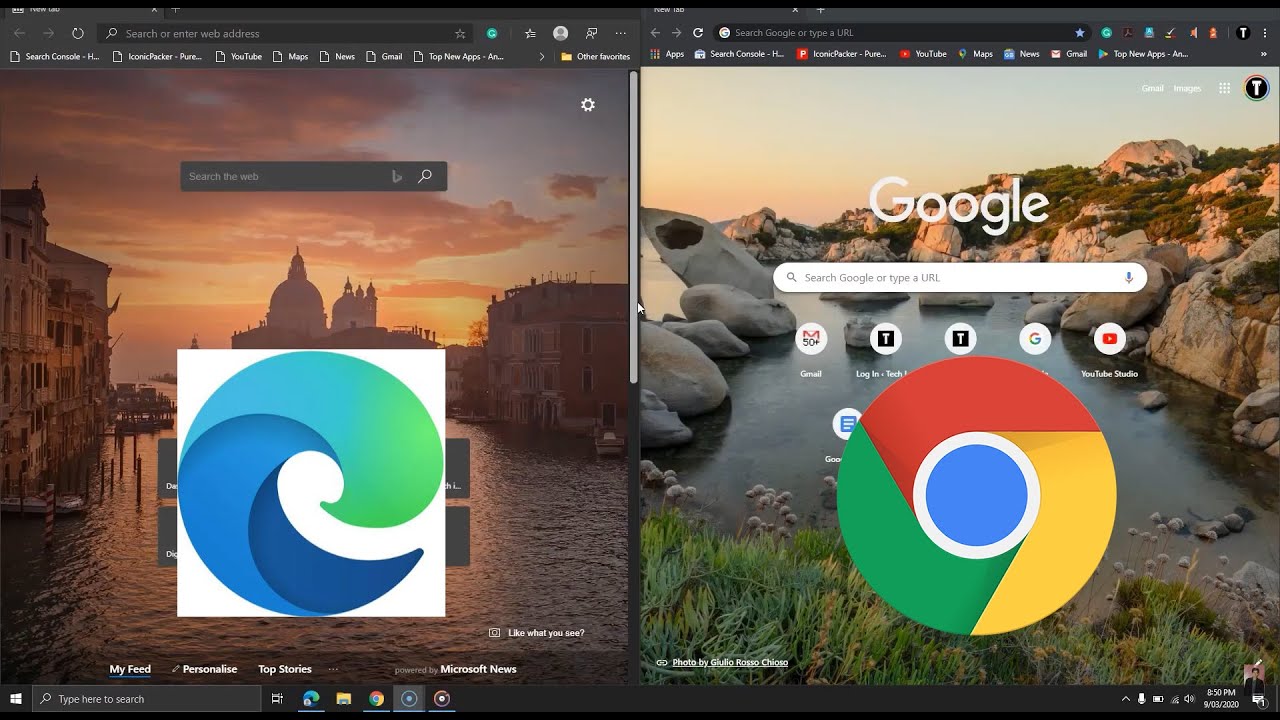Start voice search with microphone icon
The width and height of the screenshot is (1280, 720).
point(1129,277)
